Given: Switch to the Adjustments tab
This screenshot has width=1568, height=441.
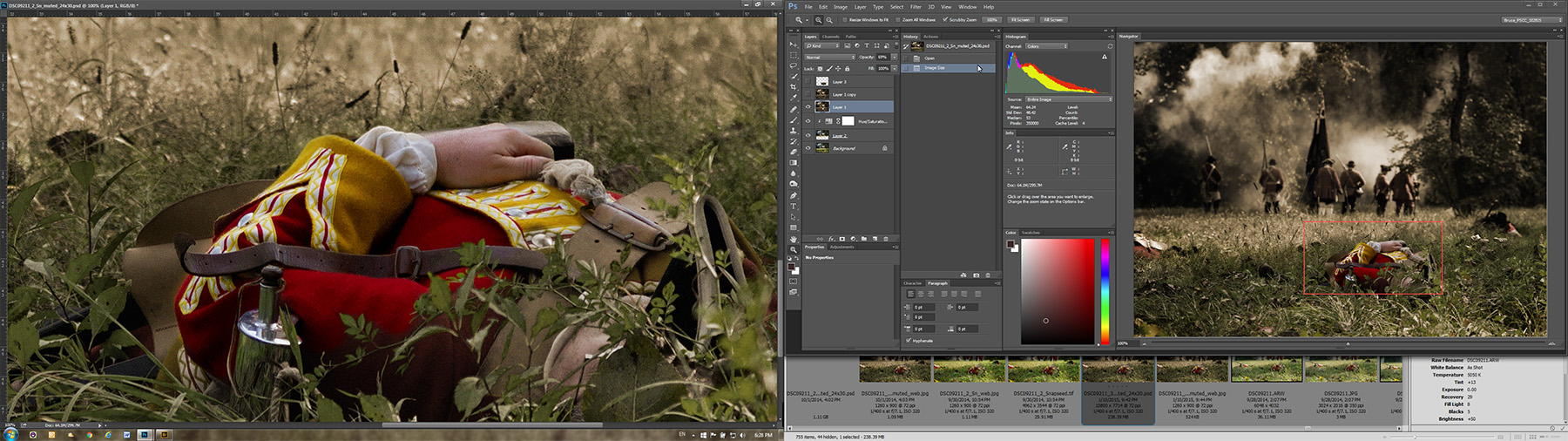Looking at the screenshot, I should pyautogui.click(x=841, y=247).
